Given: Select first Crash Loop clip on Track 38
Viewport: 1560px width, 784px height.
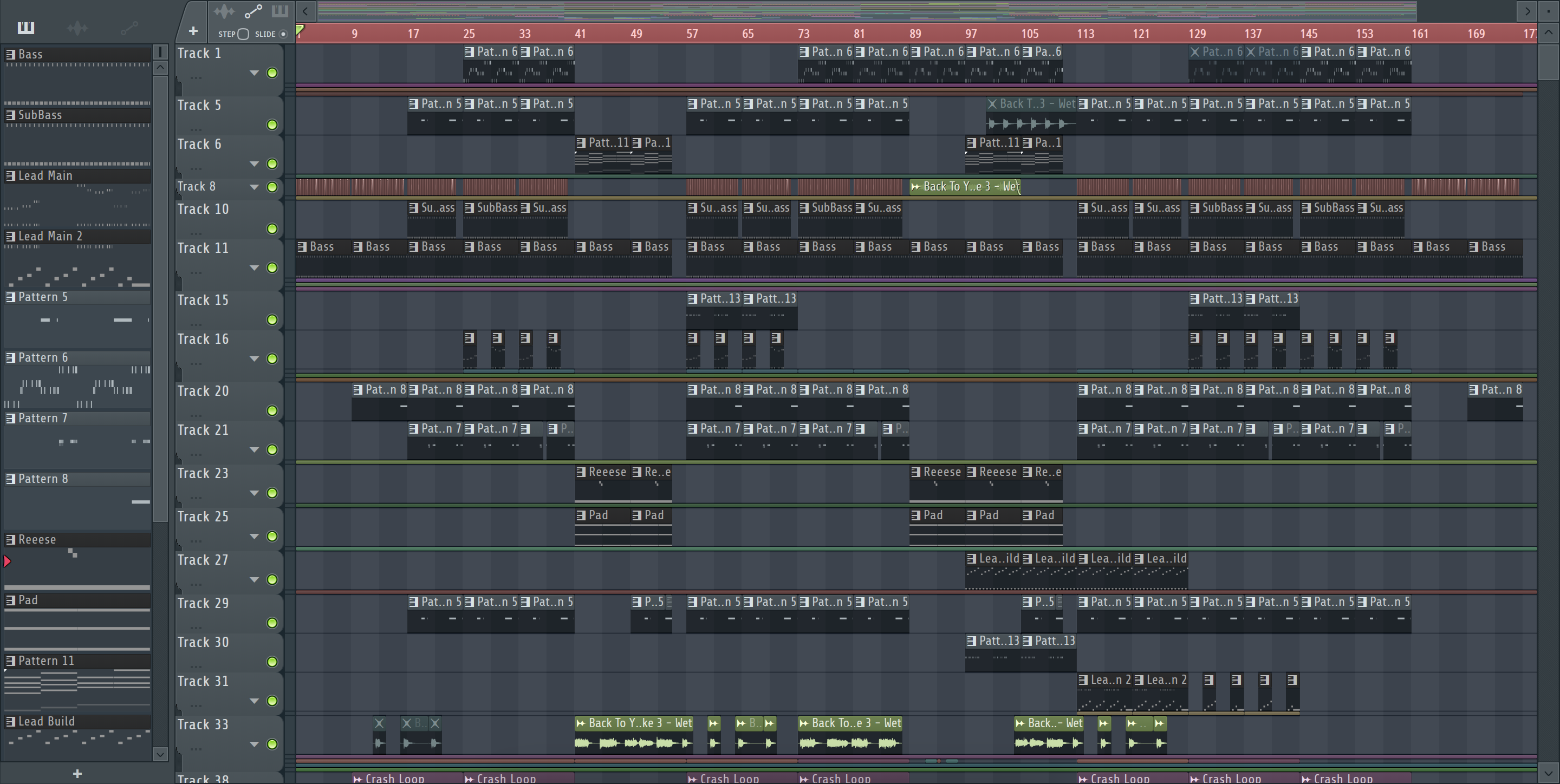Looking at the screenshot, I should click(407, 778).
